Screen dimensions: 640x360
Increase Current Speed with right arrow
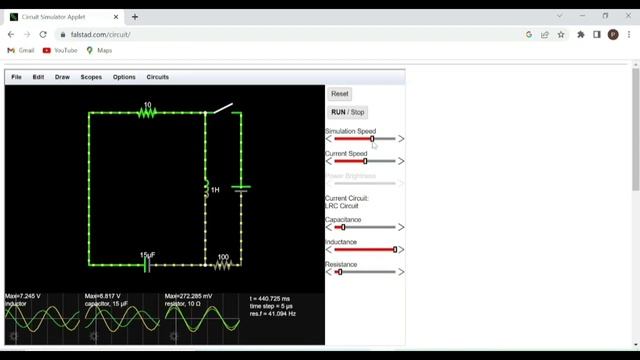pos(401,161)
